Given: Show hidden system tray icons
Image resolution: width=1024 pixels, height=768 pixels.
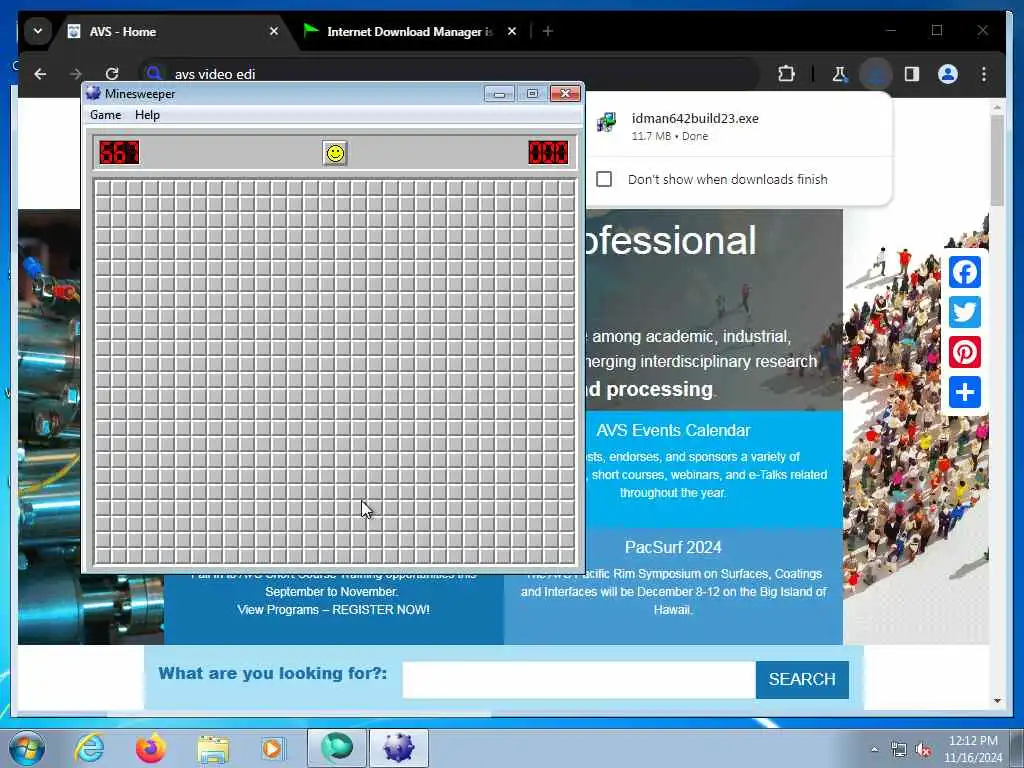Looking at the screenshot, I should [874, 749].
